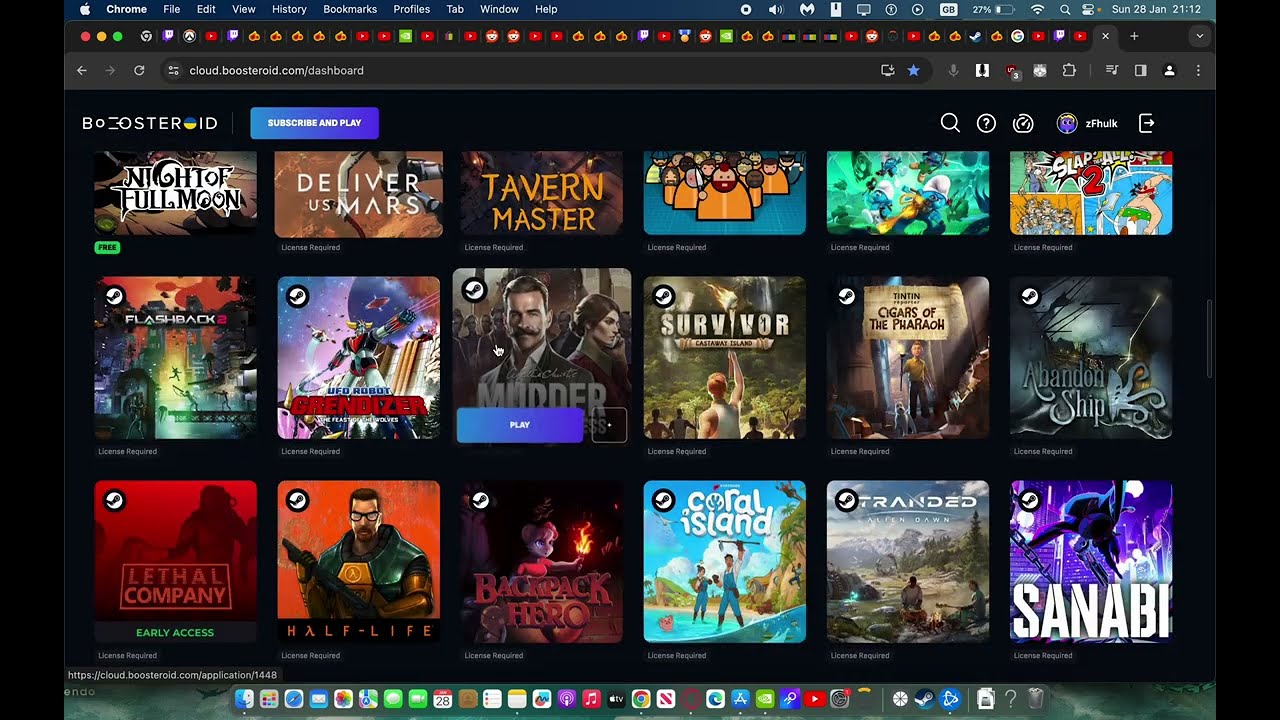Bookmark this page with the star icon
This screenshot has width=1280, height=720.
[x=913, y=70]
